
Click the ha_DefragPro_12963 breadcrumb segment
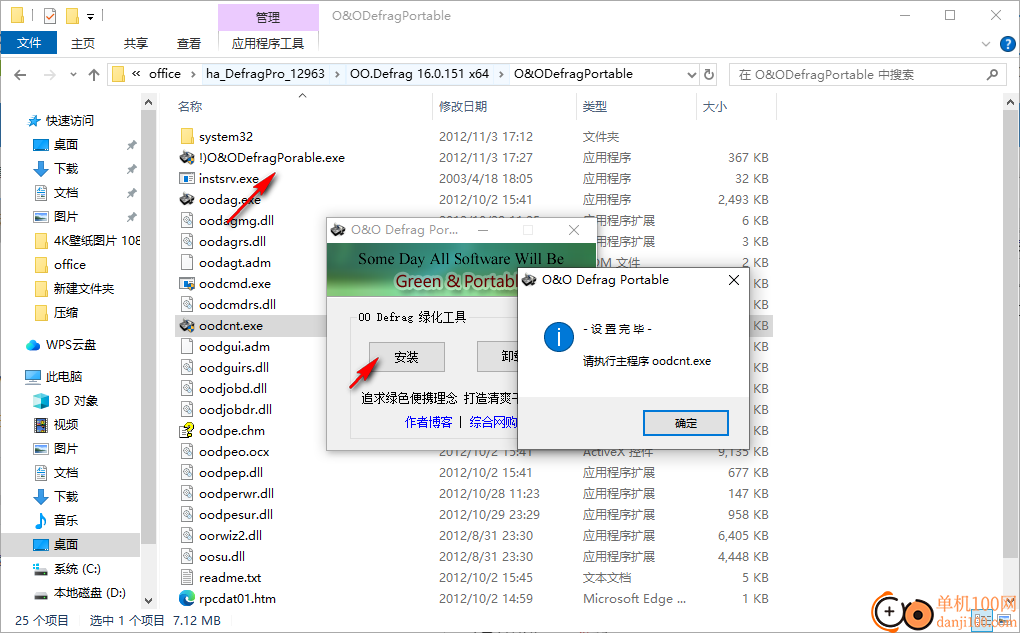tap(265, 74)
